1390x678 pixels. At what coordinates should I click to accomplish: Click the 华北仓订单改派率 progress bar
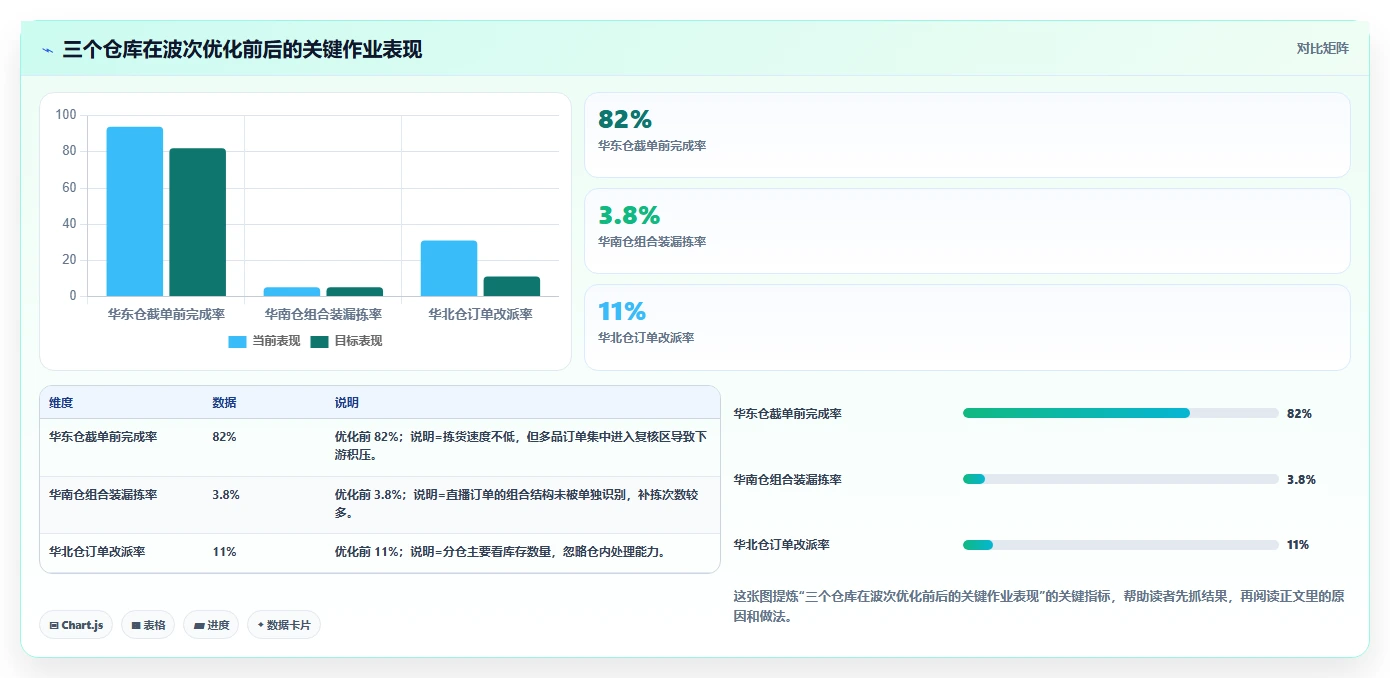coord(1120,545)
